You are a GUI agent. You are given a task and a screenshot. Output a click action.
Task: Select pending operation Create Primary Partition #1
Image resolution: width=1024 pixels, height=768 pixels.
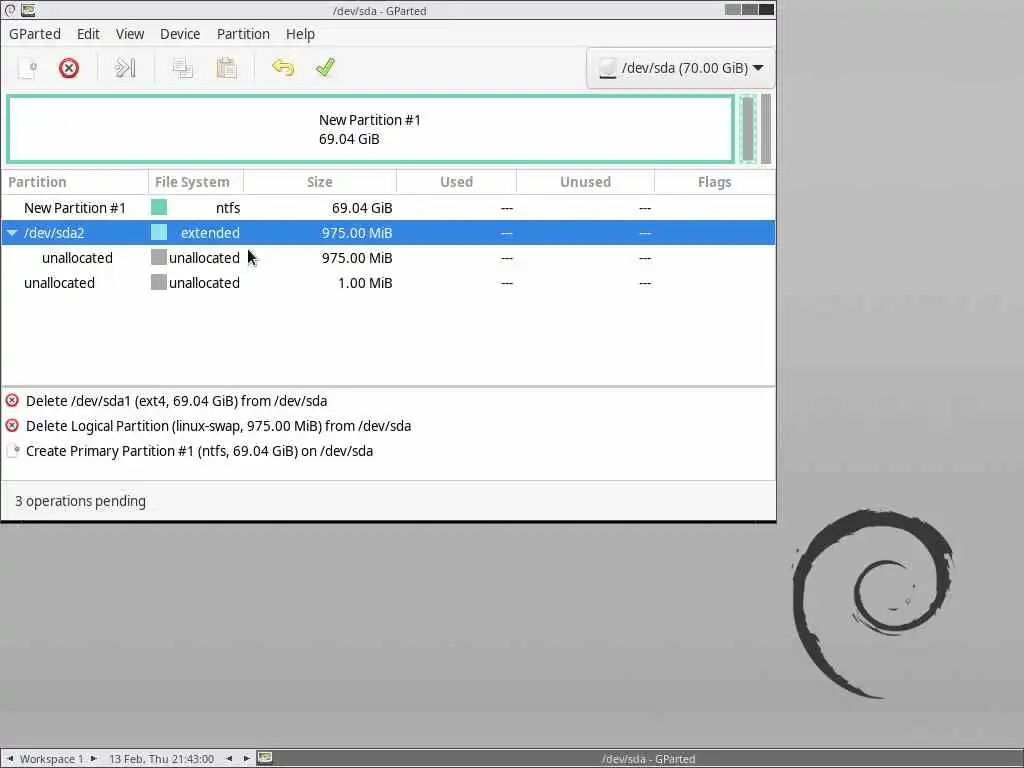(388, 451)
